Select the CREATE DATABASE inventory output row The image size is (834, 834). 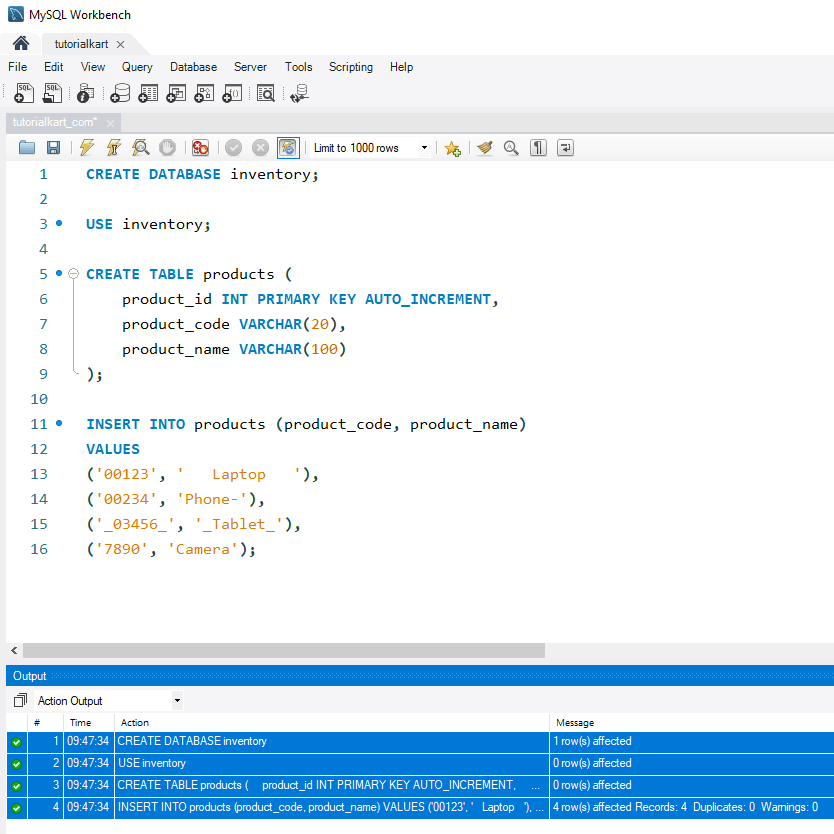(420, 741)
